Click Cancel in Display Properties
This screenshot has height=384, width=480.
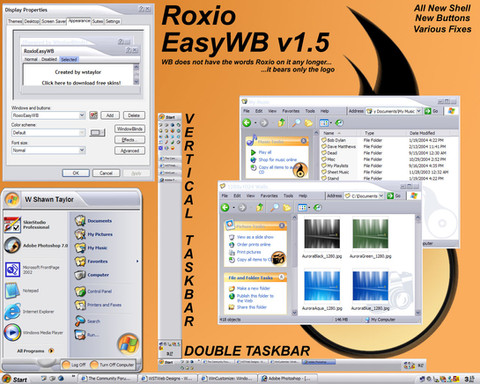[106, 173]
